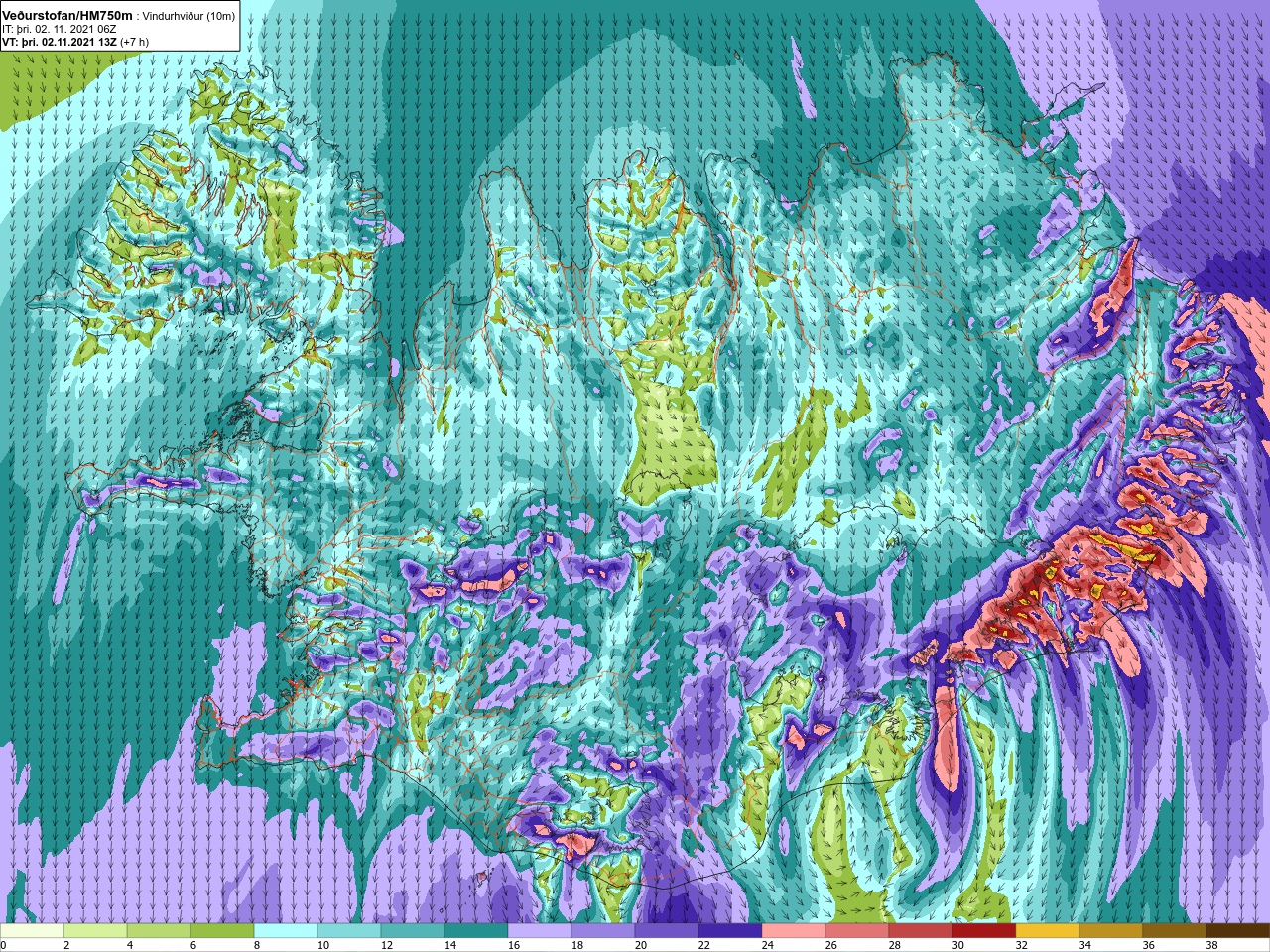Click the legend scale number 32
This screenshot has height=952, width=1270.
(1022, 945)
